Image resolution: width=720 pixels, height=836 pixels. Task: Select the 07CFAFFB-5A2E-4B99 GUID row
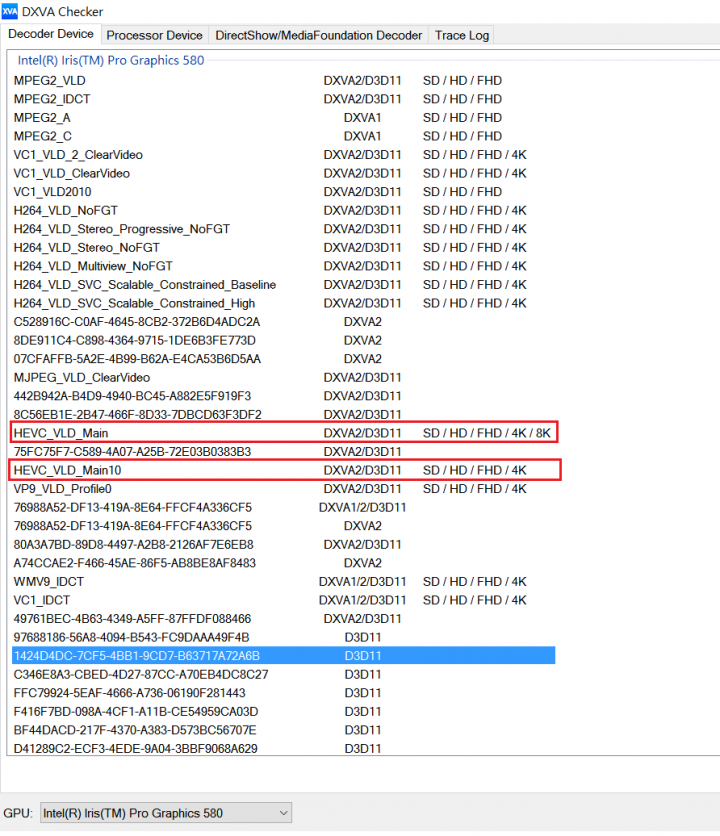click(x=284, y=359)
